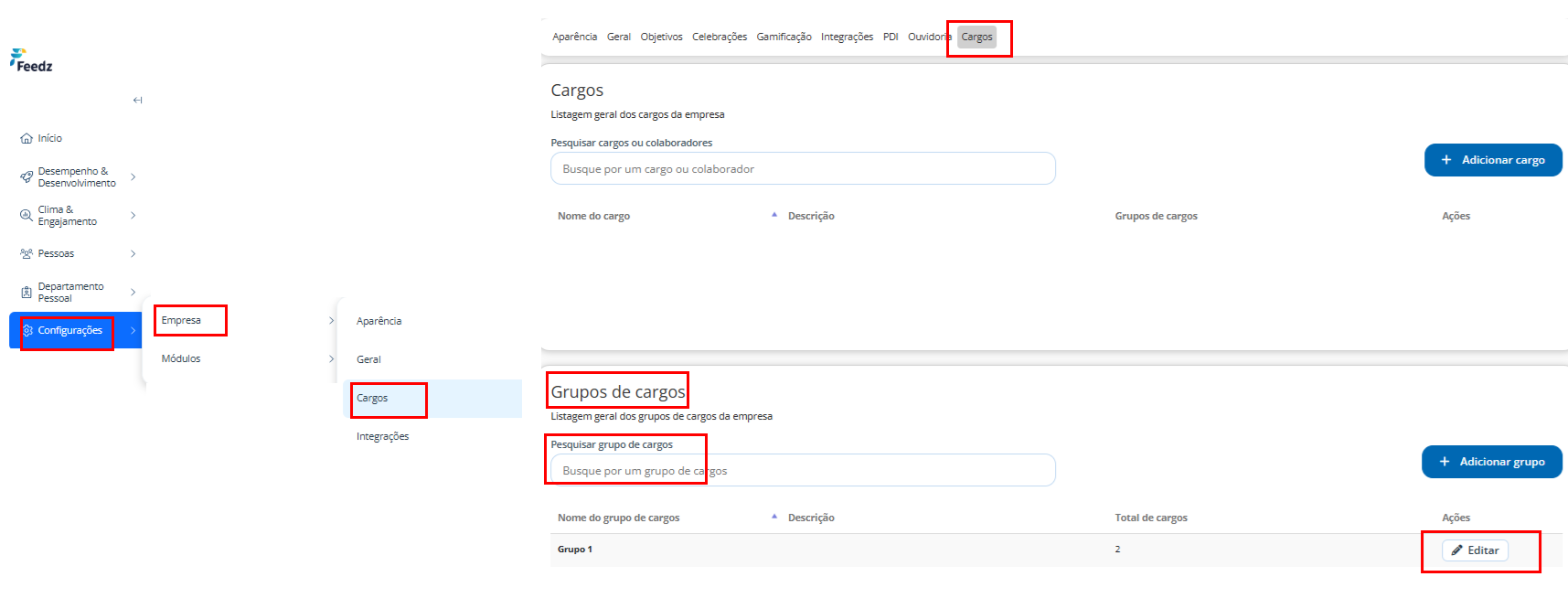
Task: Expand Configurações submenu chevron
Action: 133,330
